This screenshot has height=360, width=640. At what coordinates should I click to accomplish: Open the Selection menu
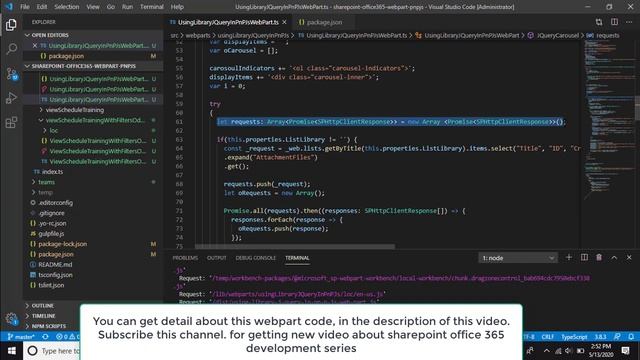(x=67, y=7)
